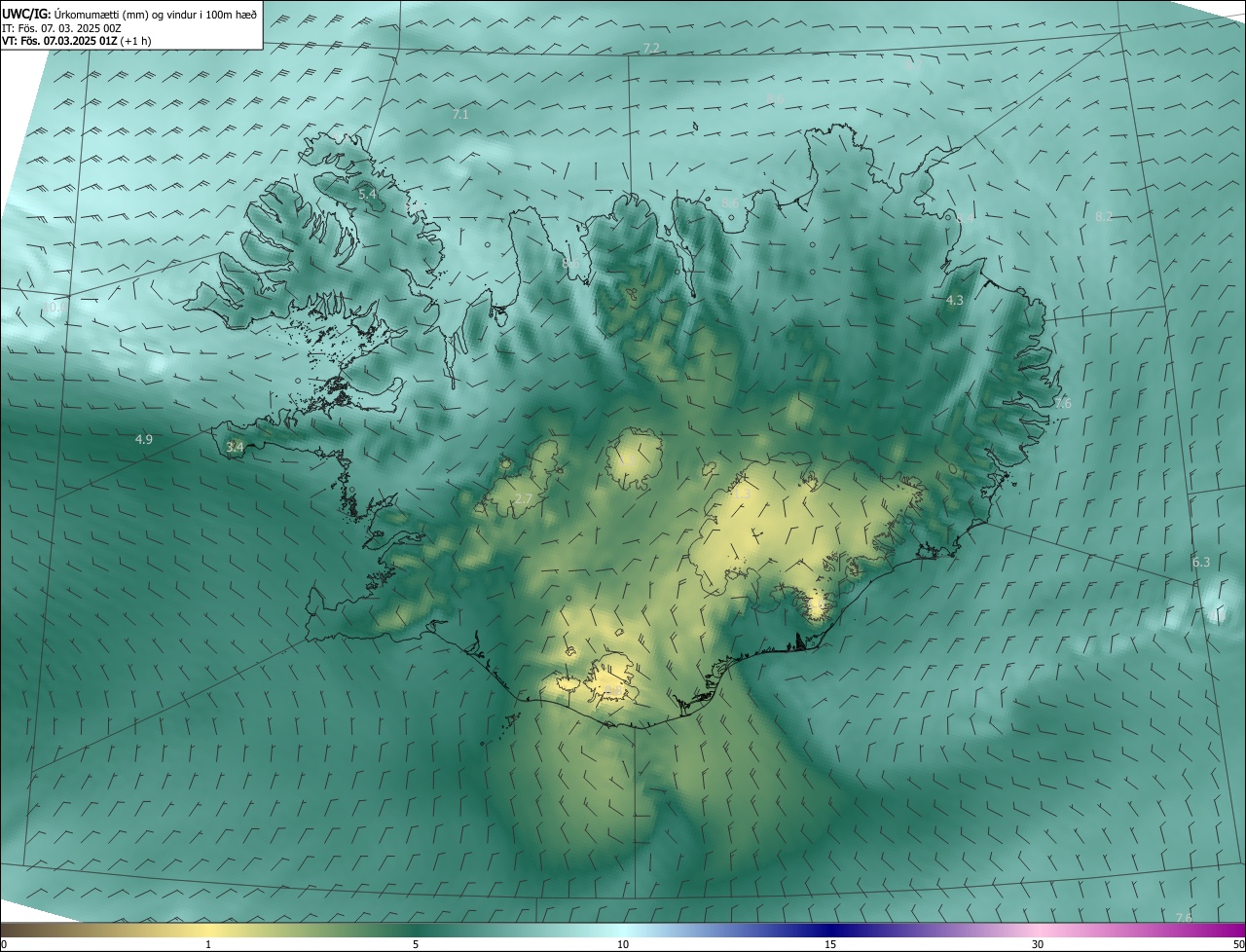1246x952 pixels.
Task: Click the dark navy segment of the color scale
Action: pos(830,930)
